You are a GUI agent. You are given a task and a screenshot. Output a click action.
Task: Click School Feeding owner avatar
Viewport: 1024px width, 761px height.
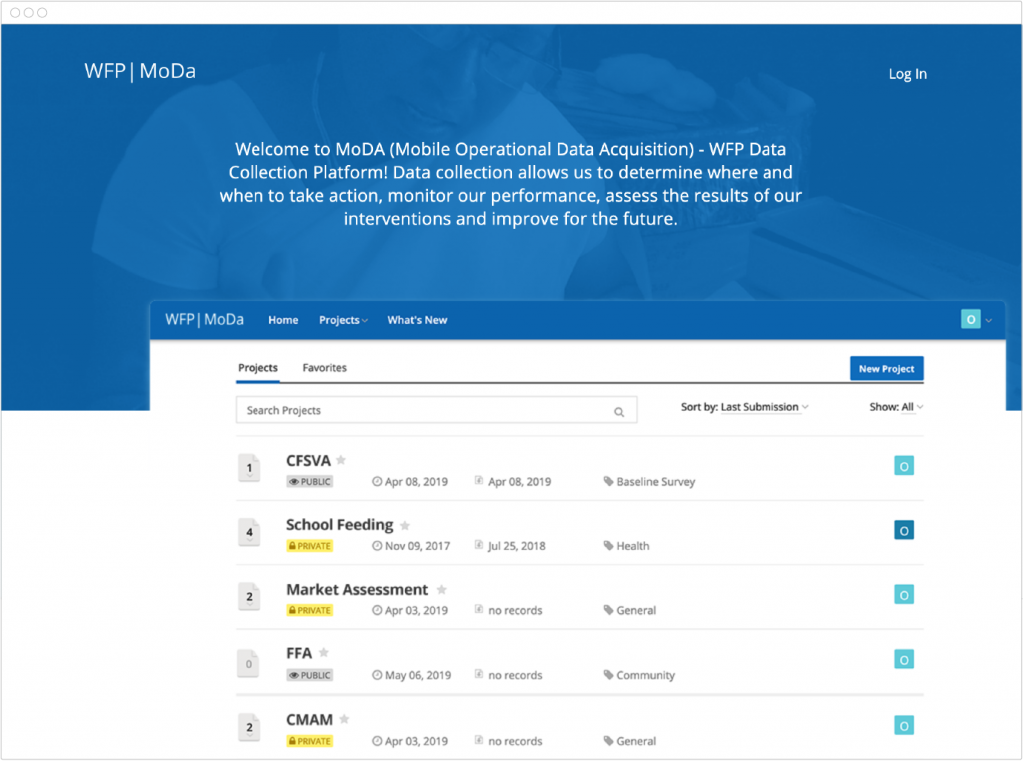pyautogui.click(x=904, y=530)
